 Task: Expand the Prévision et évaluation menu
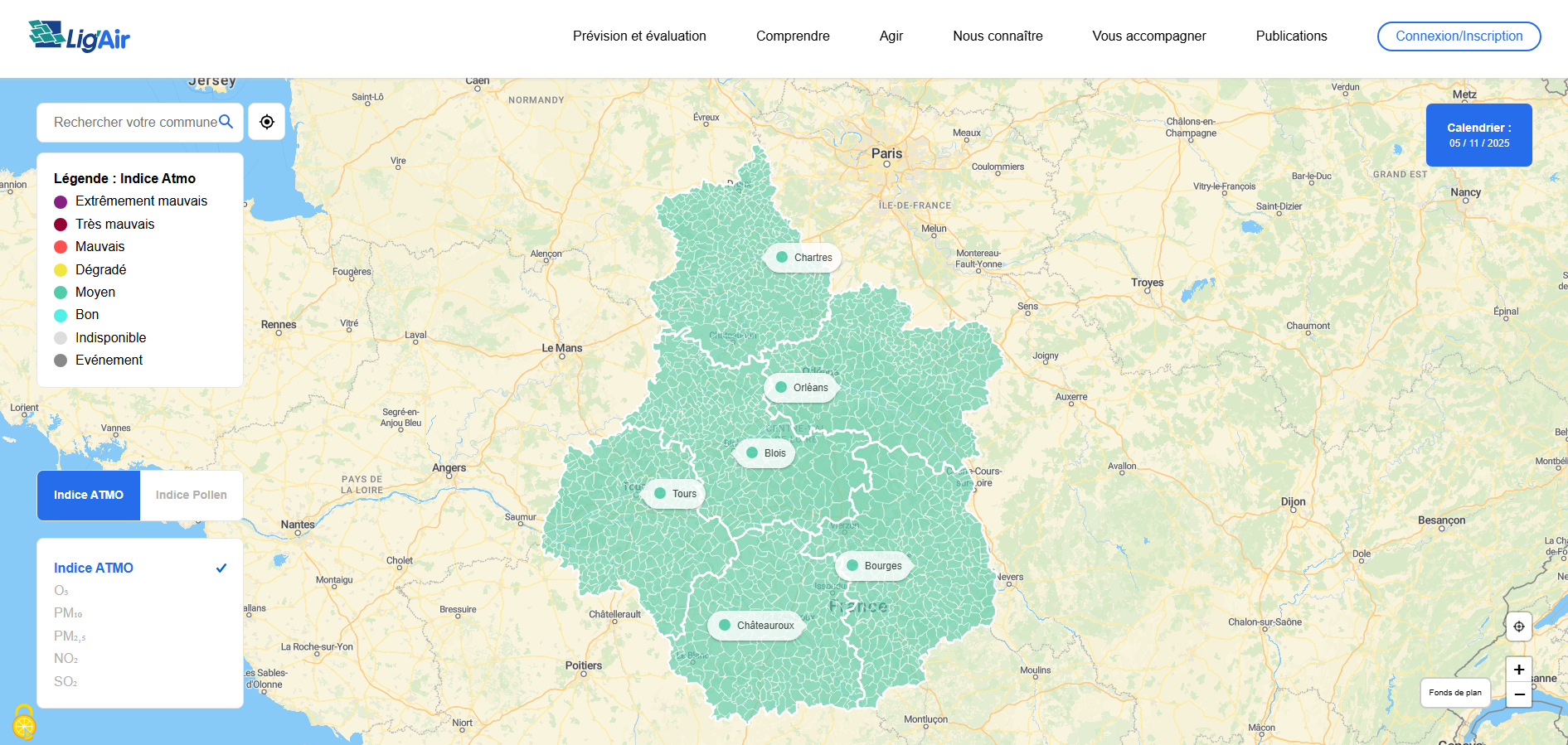(x=639, y=36)
